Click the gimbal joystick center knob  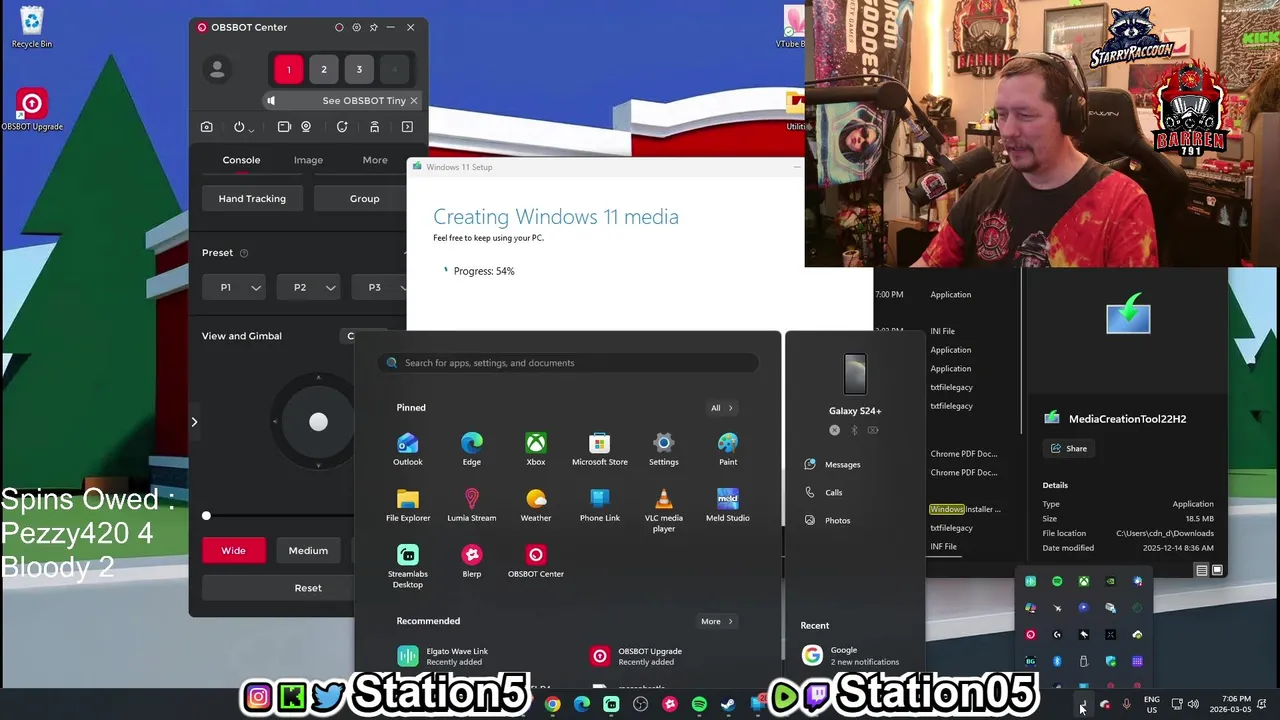318,422
